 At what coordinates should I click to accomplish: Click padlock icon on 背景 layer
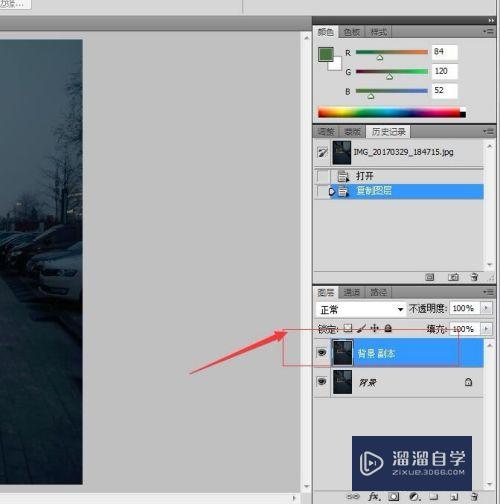(468, 382)
